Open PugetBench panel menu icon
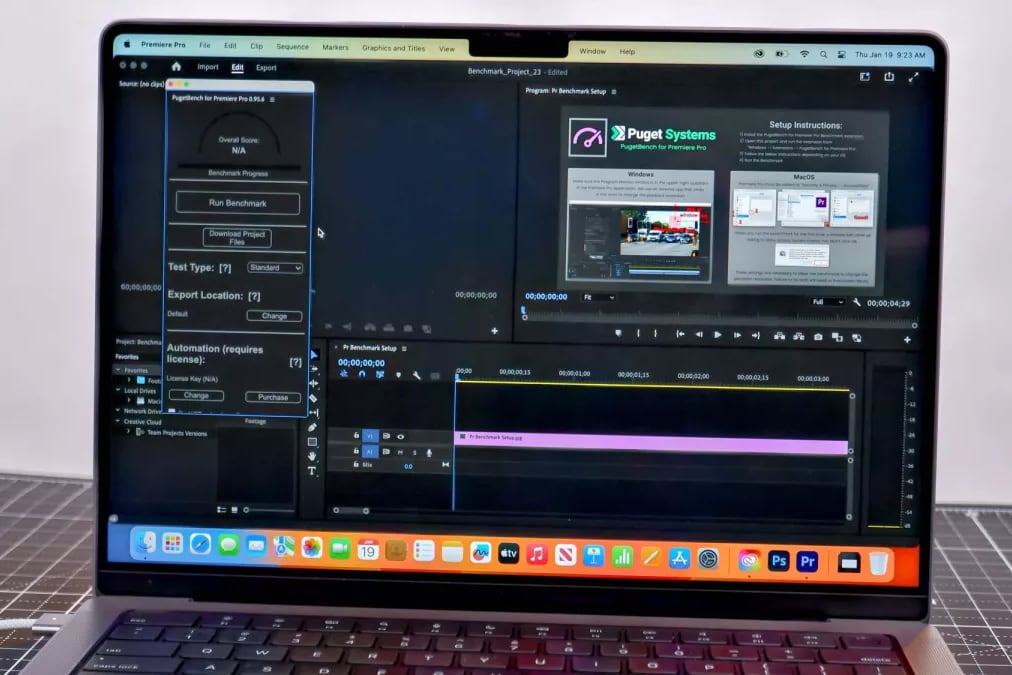 tap(272, 99)
